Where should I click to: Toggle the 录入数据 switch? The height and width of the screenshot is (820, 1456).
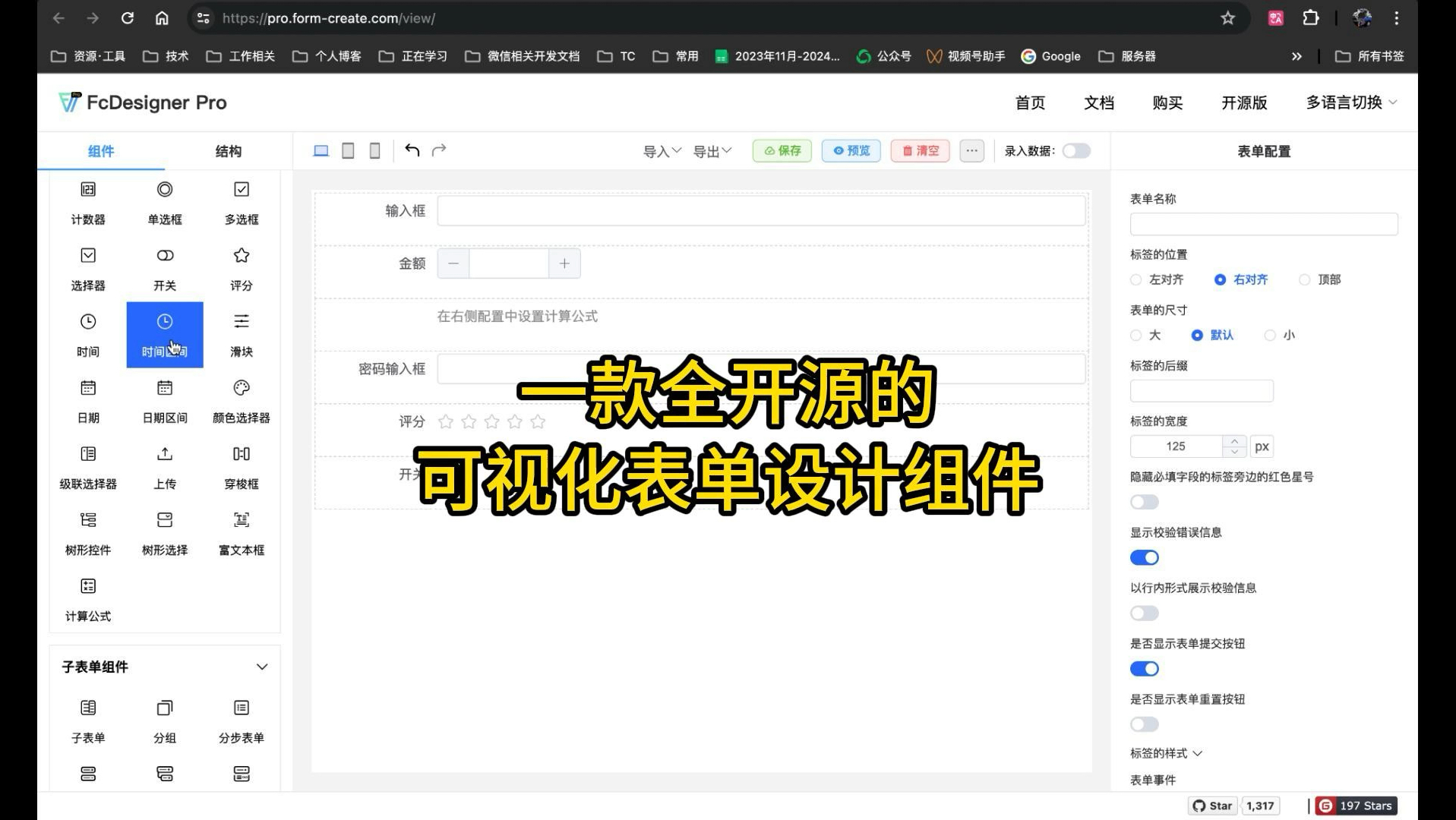coord(1076,150)
